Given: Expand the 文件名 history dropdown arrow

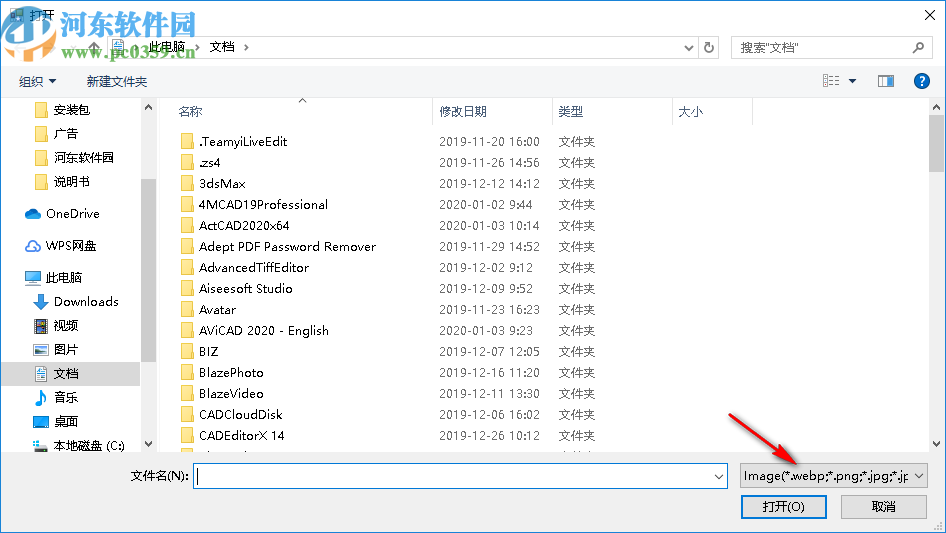Looking at the screenshot, I should point(719,476).
